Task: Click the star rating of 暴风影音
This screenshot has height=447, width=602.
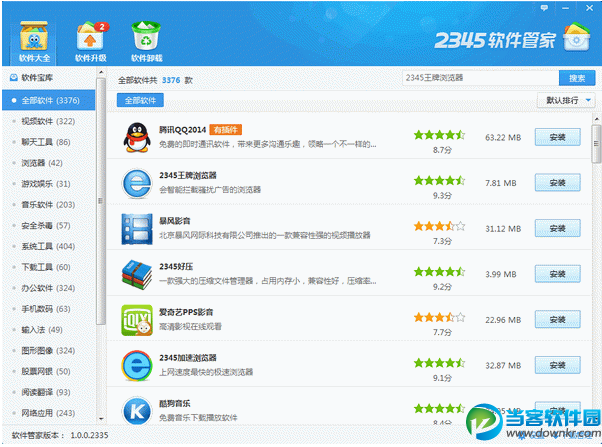Action: [439, 226]
